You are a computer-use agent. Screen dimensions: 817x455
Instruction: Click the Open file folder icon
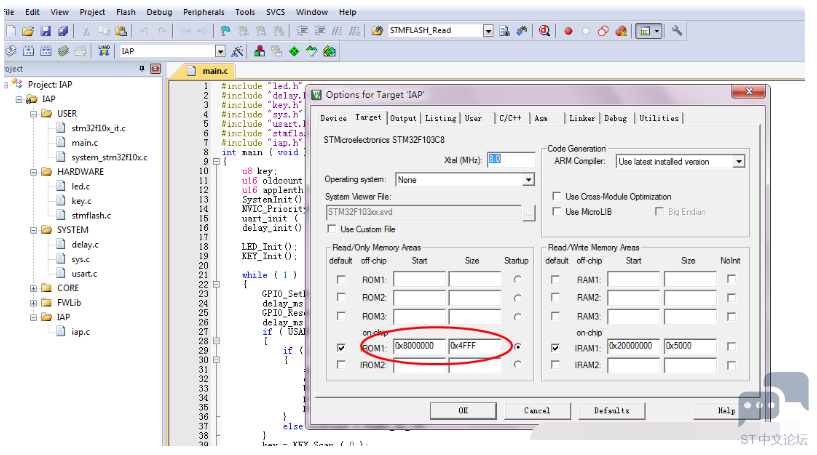coord(28,31)
